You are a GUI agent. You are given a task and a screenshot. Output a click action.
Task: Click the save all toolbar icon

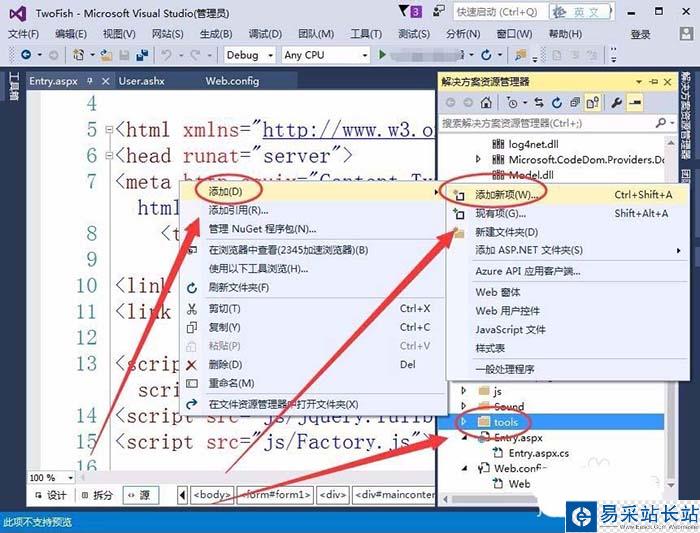pos(142,55)
